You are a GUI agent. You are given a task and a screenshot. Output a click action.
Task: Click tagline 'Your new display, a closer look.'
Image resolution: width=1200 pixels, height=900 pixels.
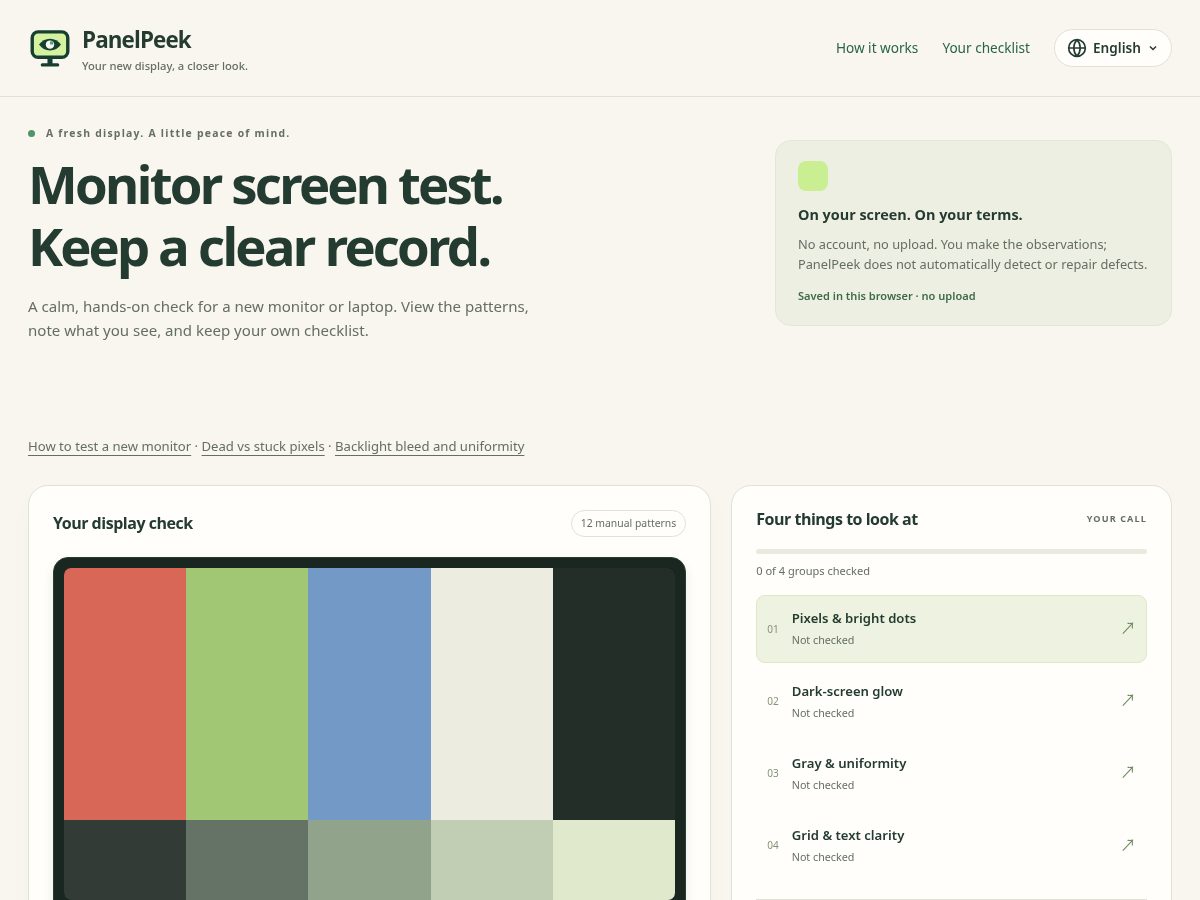click(x=165, y=66)
